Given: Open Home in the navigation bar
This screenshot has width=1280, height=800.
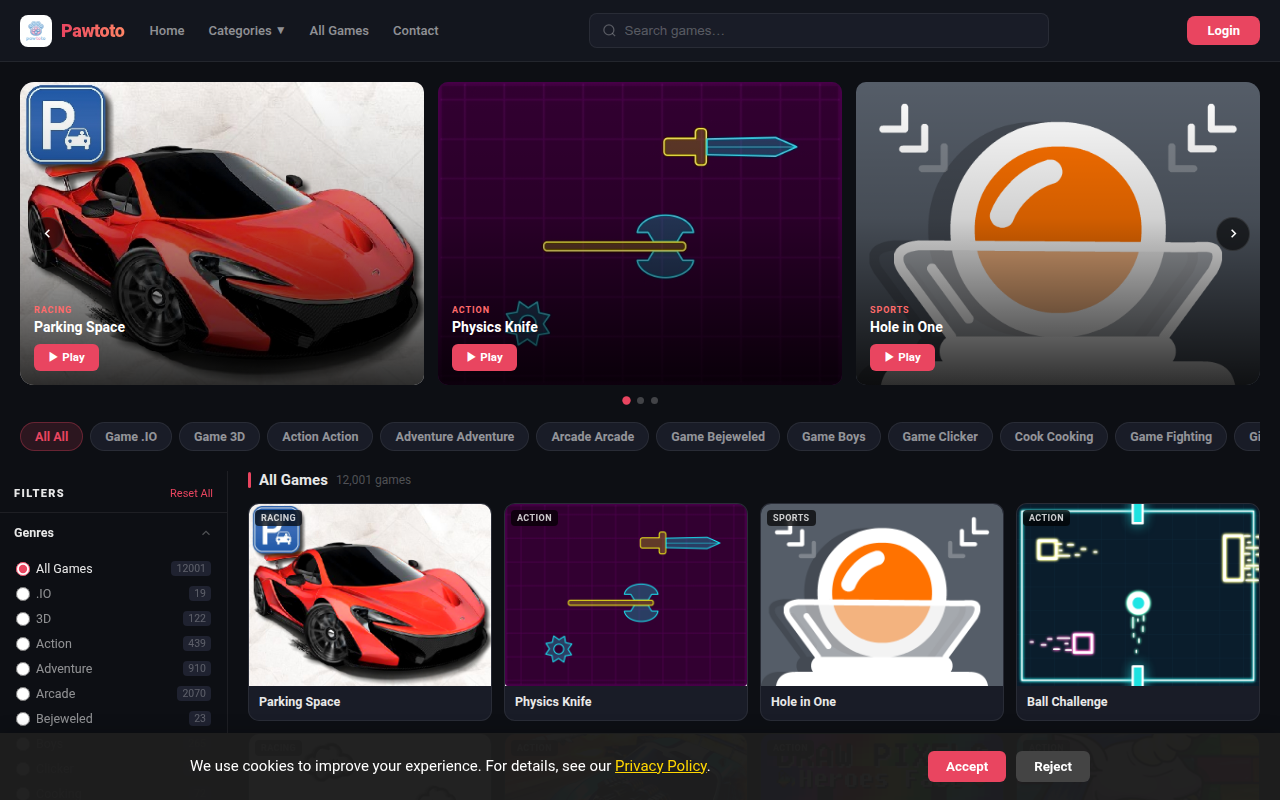Looking at the screenshot, I should point(167,31).
